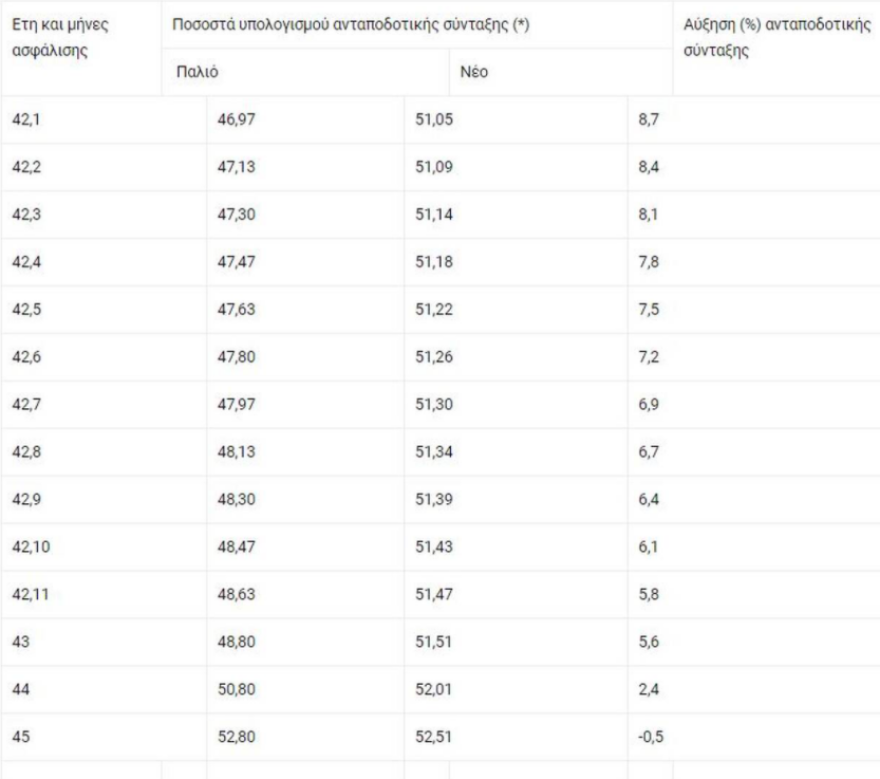Click the old percentage value 50,80
Image resolution: width=880 pixels, height=779 pixels.
pyautogui.click(x=235, y=689)
